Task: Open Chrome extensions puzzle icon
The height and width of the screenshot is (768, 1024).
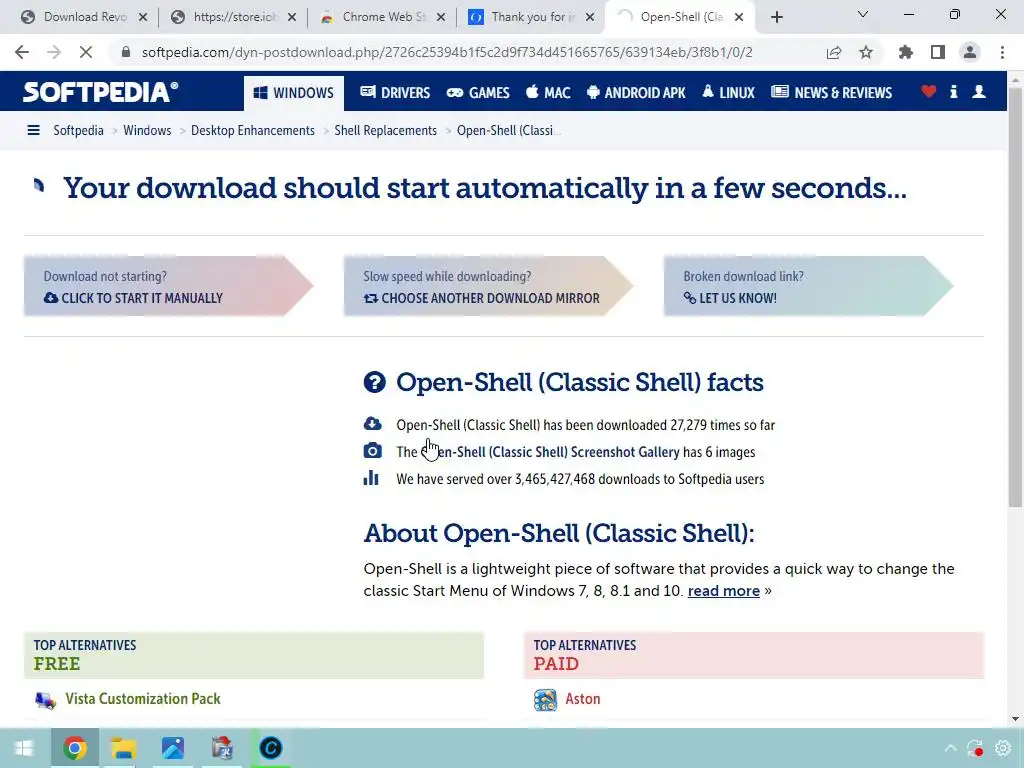Action: 906,52
